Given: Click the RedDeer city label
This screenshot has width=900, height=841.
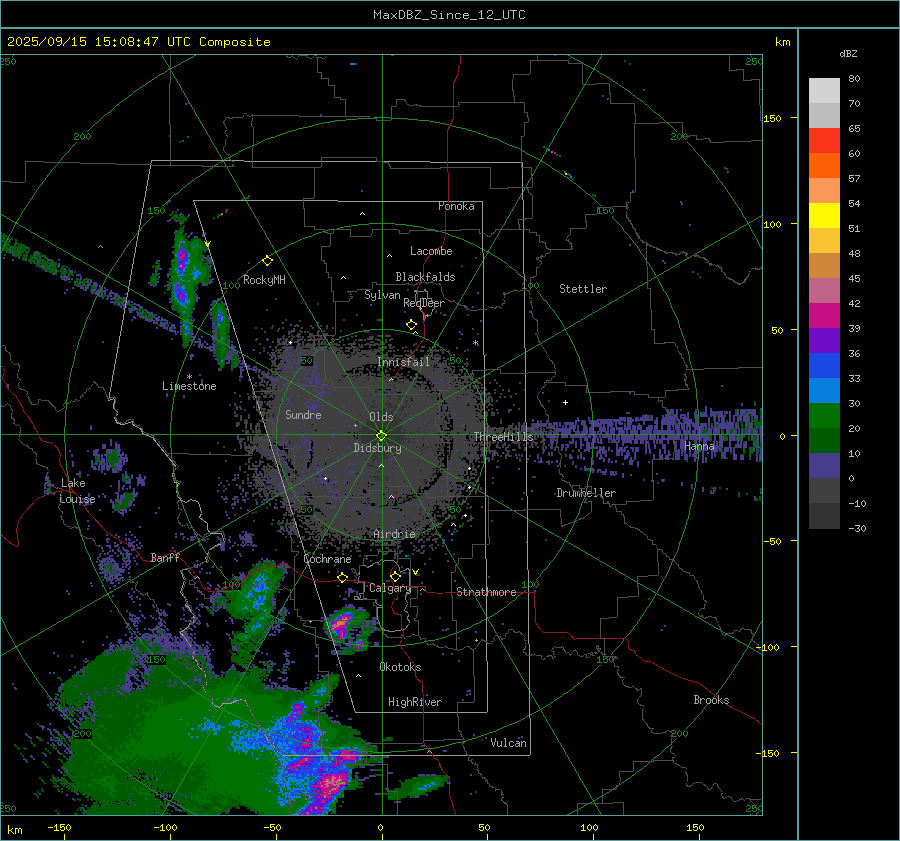Looking at the screenshot, I should click(x=424, y=303).
